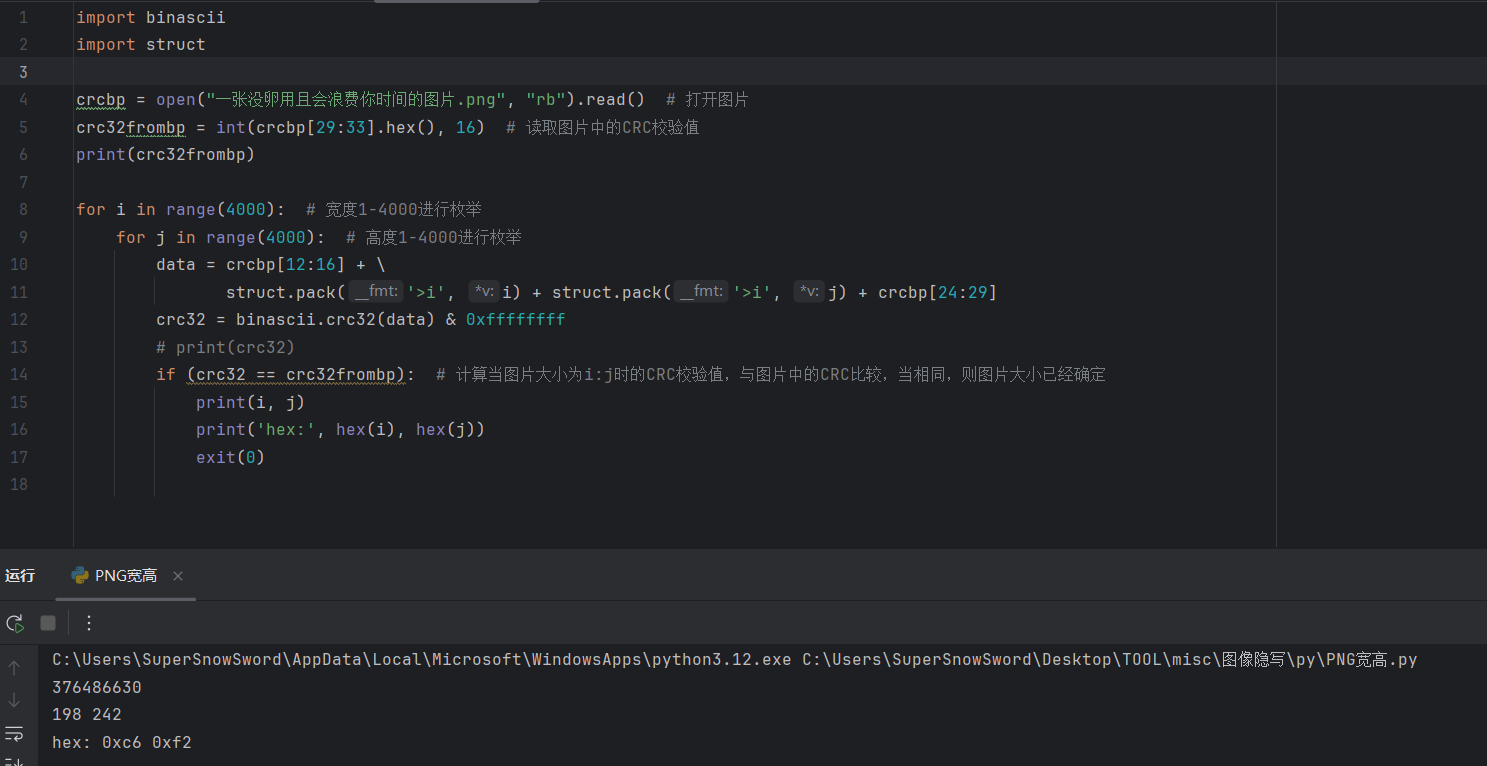This screenshot has height=766, width=1487.
Task: Click 'print(crc32frombp)' on line 6
Action: (166, 154)
